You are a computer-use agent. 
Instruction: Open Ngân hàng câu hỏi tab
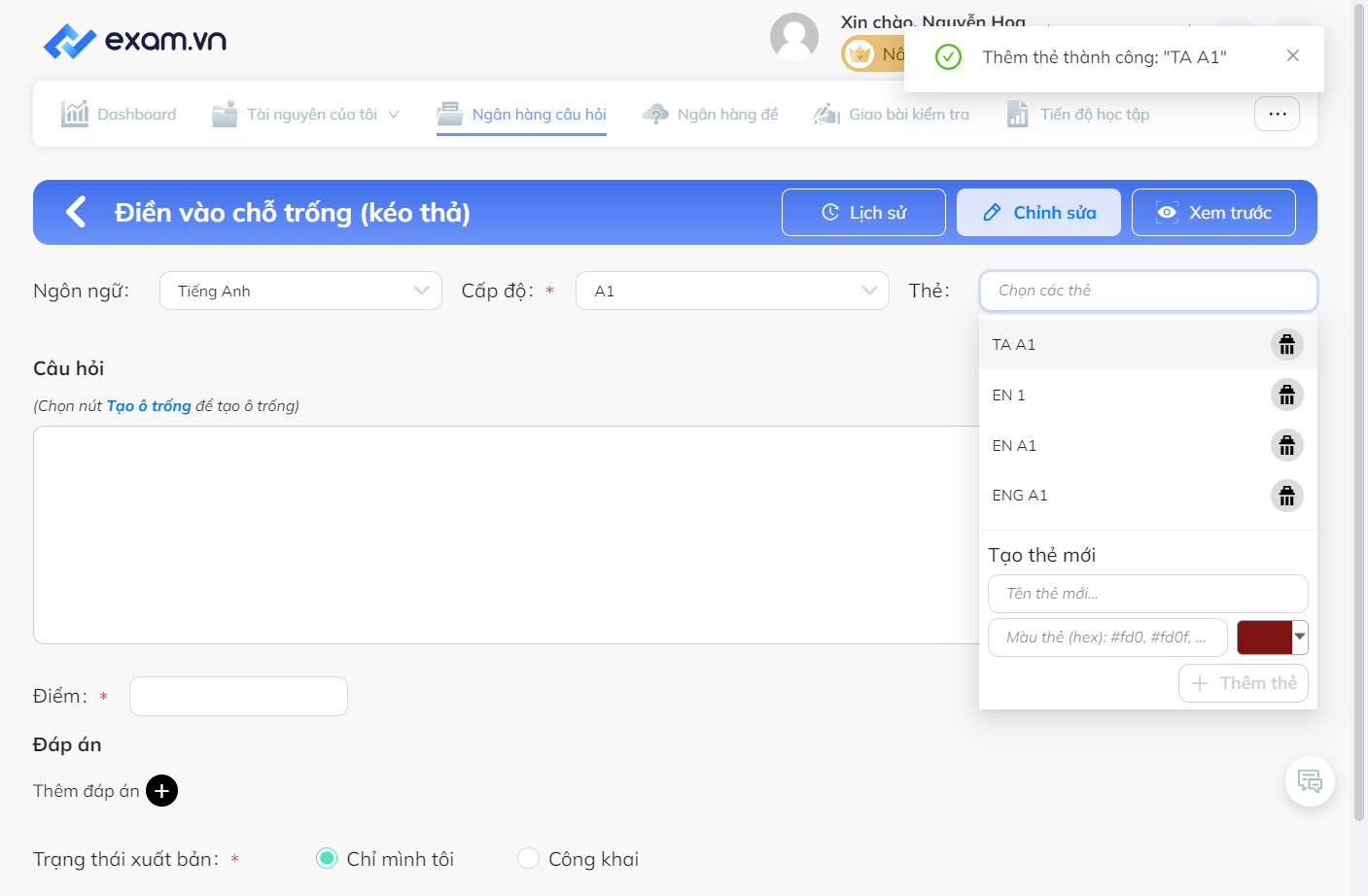521,114
